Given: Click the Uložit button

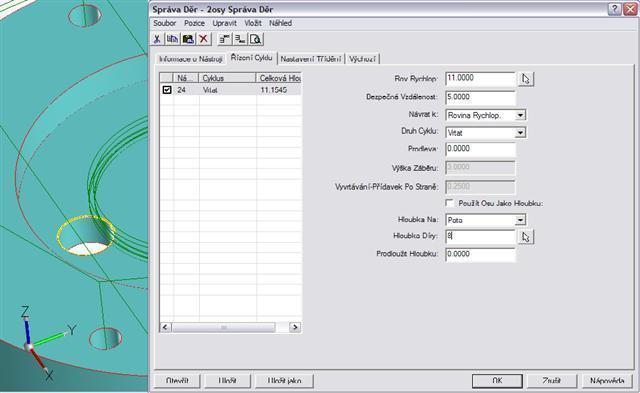Looking at the screenshot, I should 227,381.
